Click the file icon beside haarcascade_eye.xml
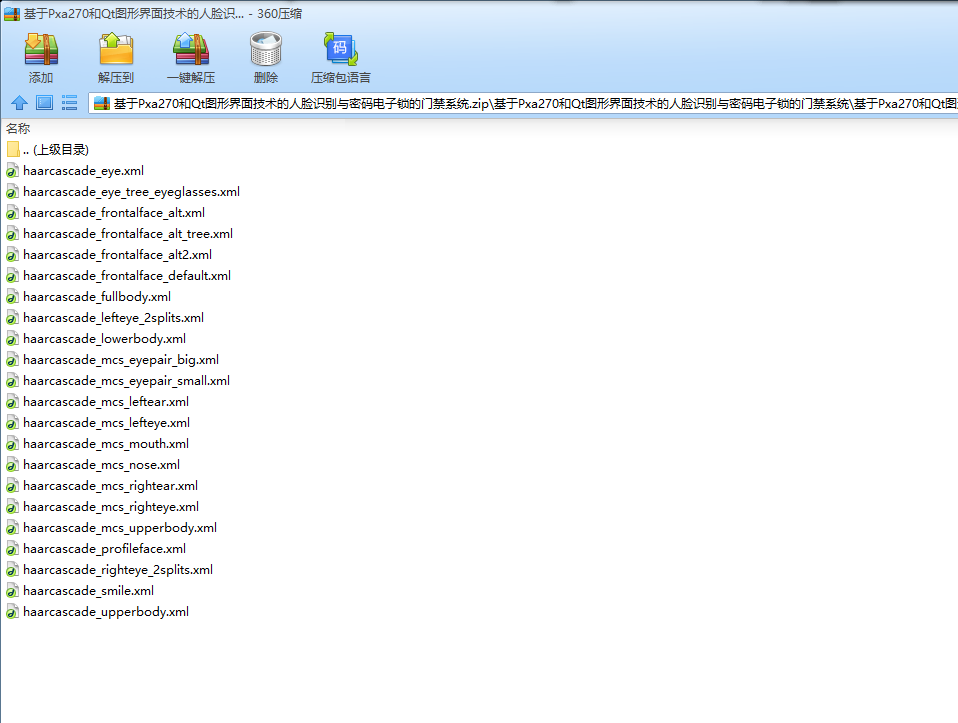 (x=12, y=171)
